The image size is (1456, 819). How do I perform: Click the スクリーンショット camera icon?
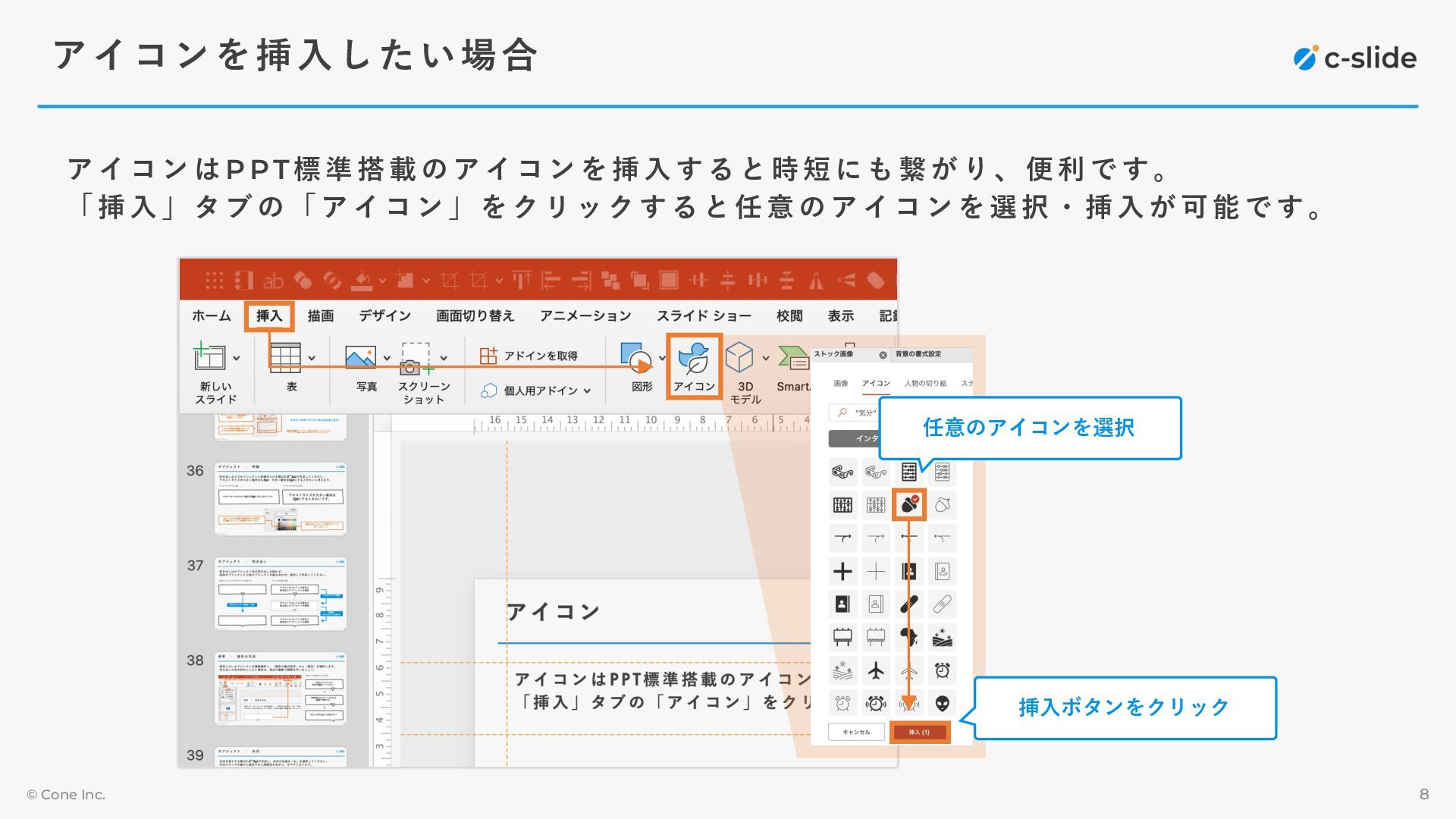[x=416, y=358]
